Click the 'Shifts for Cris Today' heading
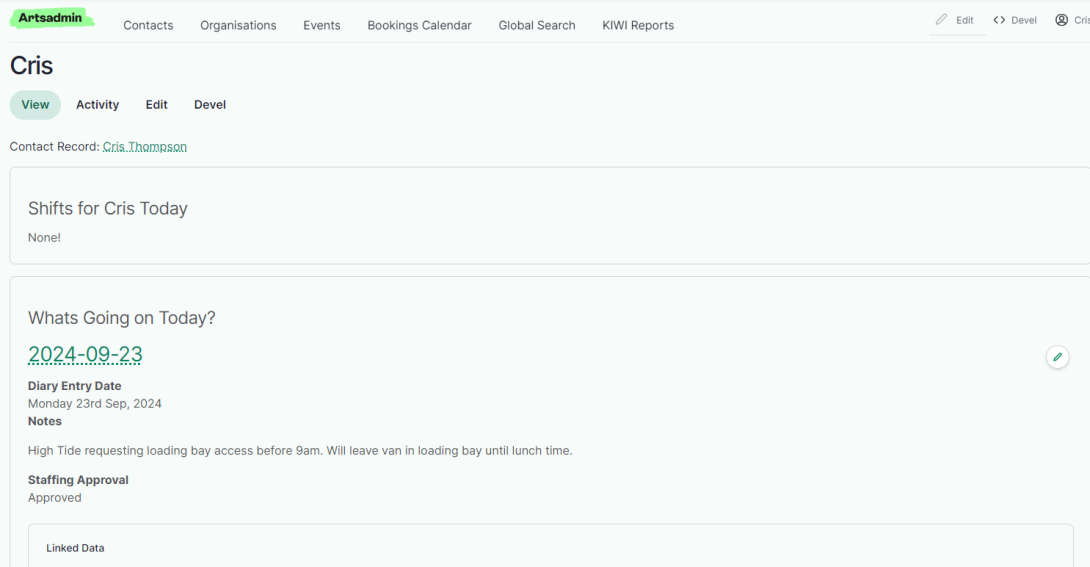The image size is (1090, 567). [x=108, y=208]
